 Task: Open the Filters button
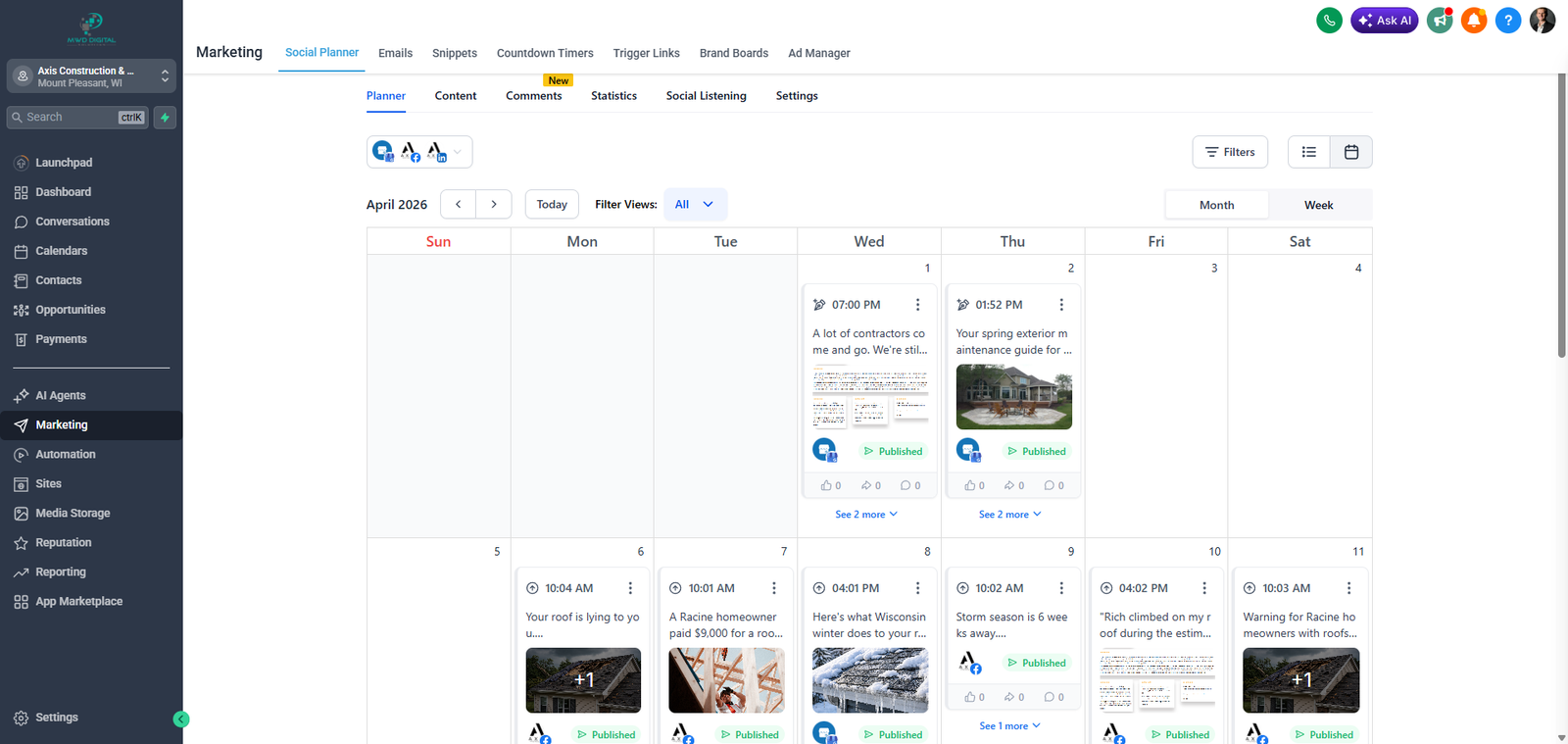click(x=1230, y=152)
